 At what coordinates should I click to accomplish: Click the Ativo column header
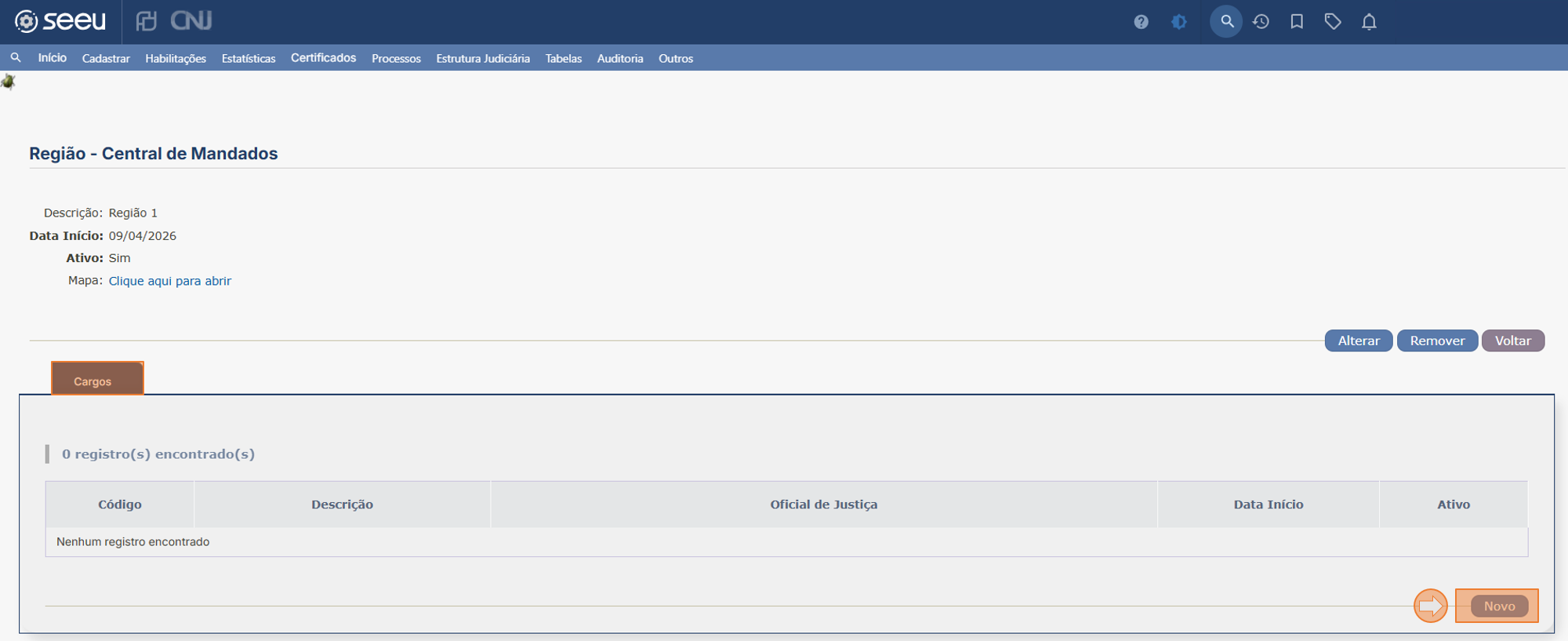tap(1454, 504)
